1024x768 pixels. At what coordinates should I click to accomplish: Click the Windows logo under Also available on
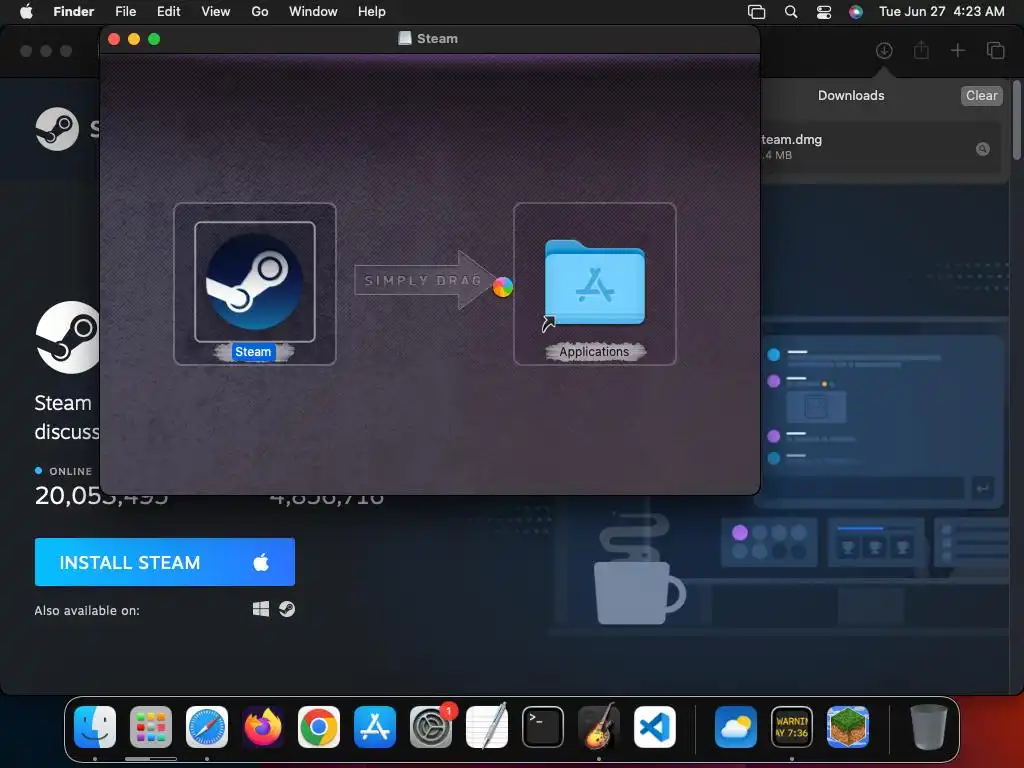click(261, 609)
